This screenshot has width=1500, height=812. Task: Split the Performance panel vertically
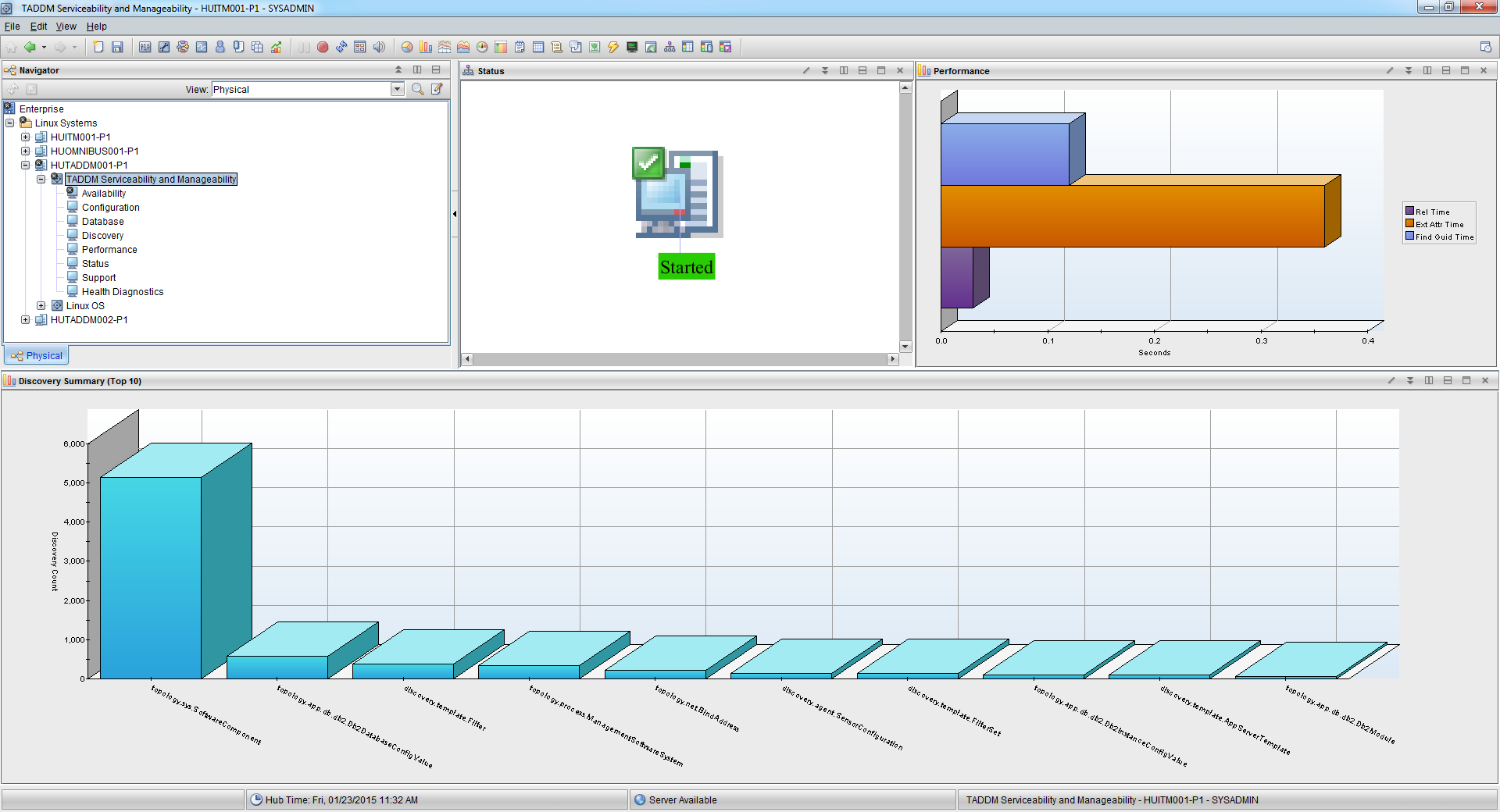click(x=1427, y=70)
